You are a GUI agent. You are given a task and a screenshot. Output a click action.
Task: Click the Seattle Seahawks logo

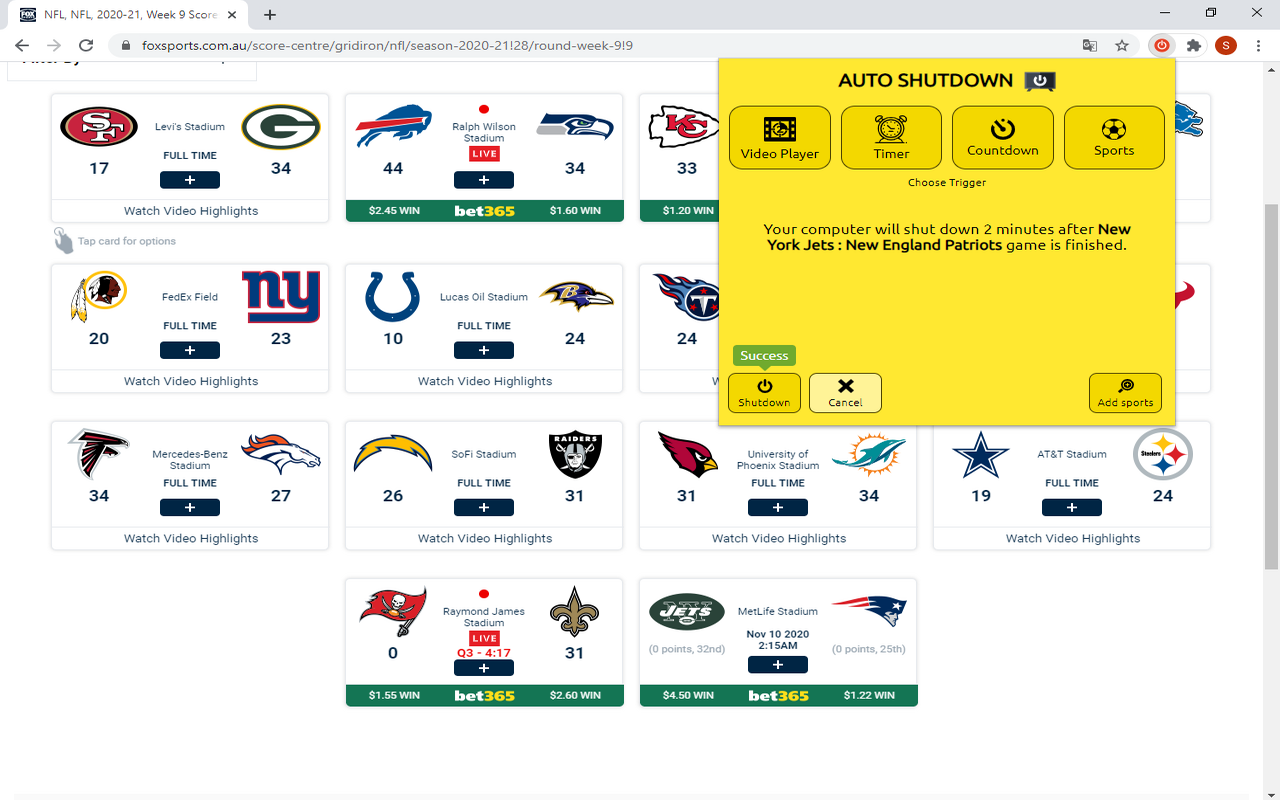pos(575,126)
